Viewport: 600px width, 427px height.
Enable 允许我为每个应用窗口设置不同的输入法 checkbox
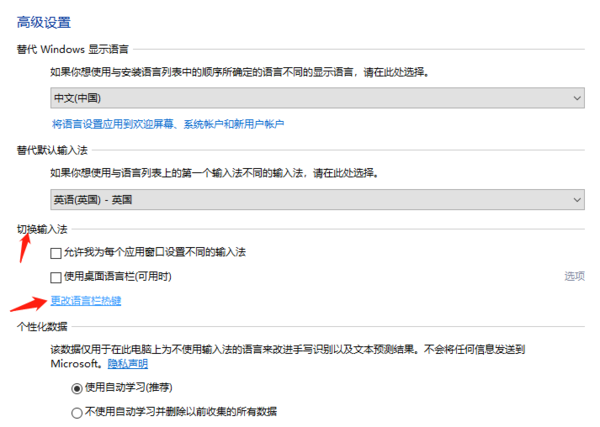tap(56, 253)
